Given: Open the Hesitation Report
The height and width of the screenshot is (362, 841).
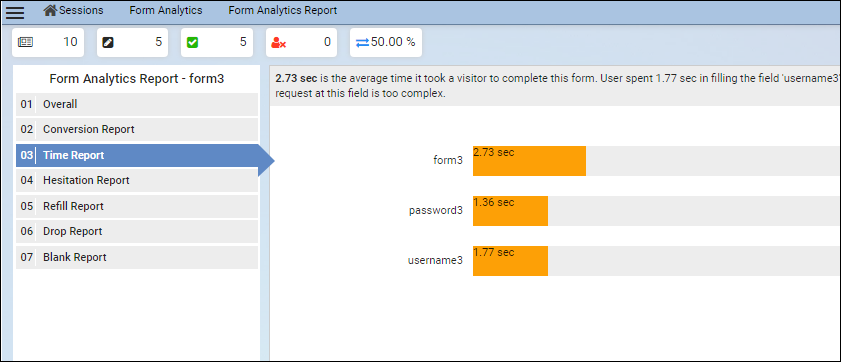Looking at the screenshot, I should (137, 181).
